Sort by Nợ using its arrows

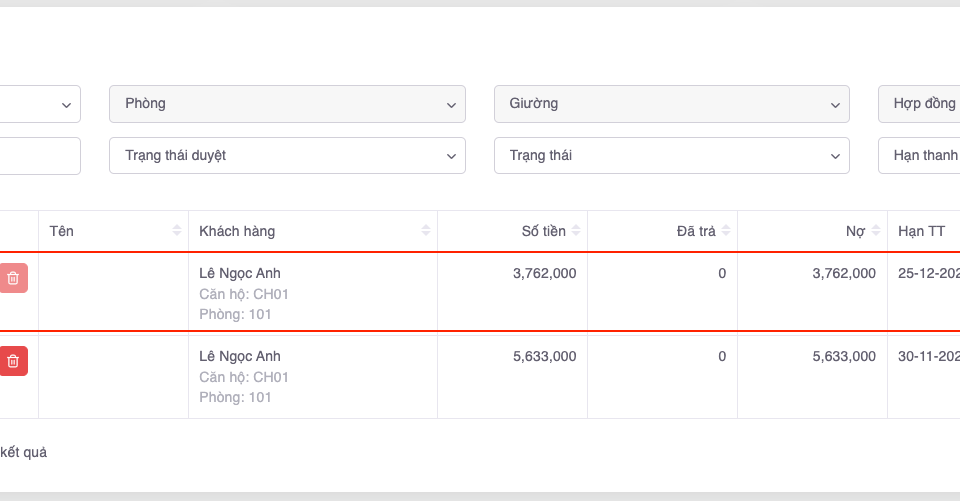876,231
